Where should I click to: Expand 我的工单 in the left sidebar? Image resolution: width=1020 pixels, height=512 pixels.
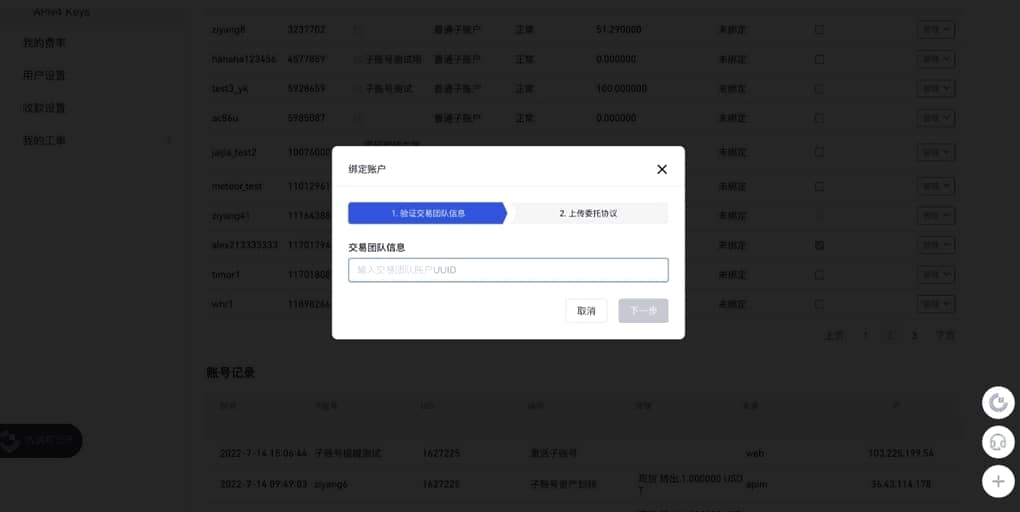pos(44,141)
